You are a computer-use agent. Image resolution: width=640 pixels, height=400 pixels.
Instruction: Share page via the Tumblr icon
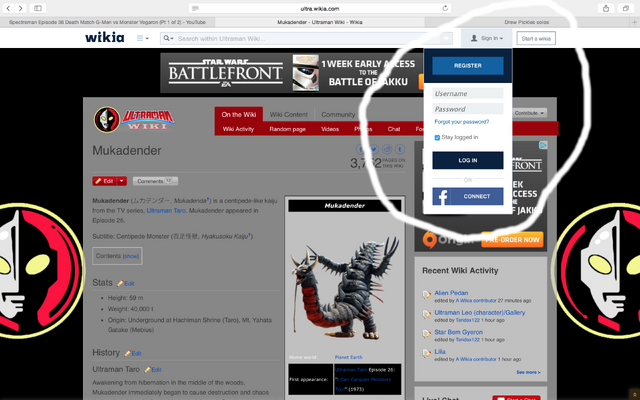[400, 149]
